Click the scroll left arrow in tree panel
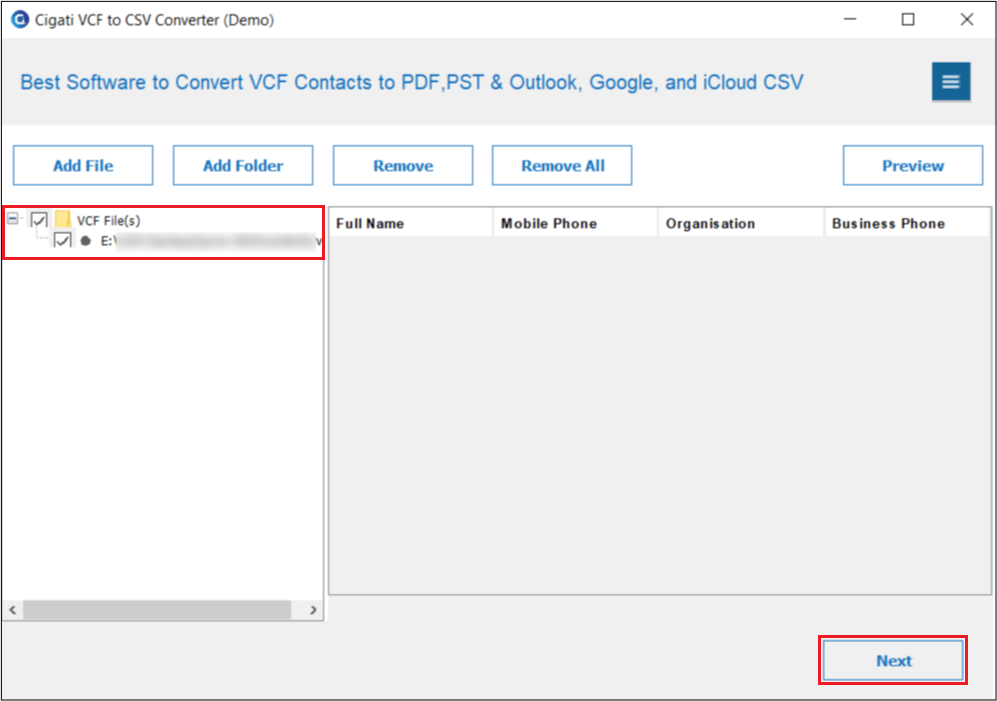Image resolution: width=997 pixels, height=701 pixels. click(x=13, y=610)
